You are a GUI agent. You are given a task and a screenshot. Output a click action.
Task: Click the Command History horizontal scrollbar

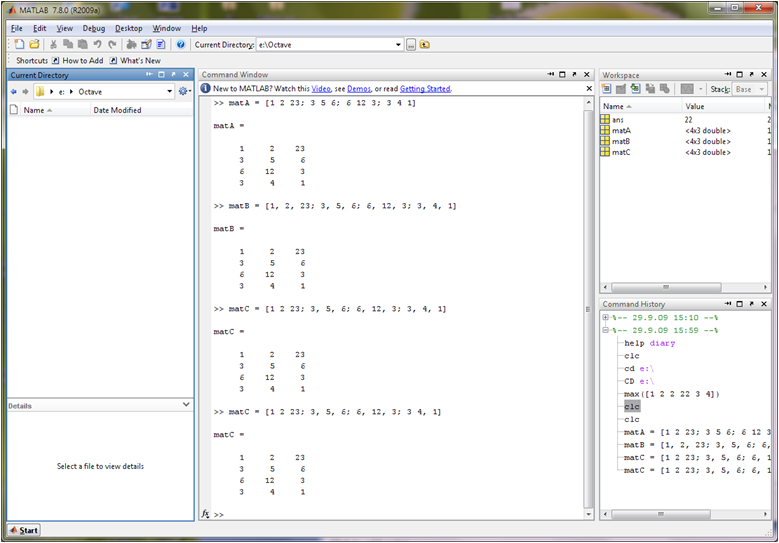(x=661, y=514)
